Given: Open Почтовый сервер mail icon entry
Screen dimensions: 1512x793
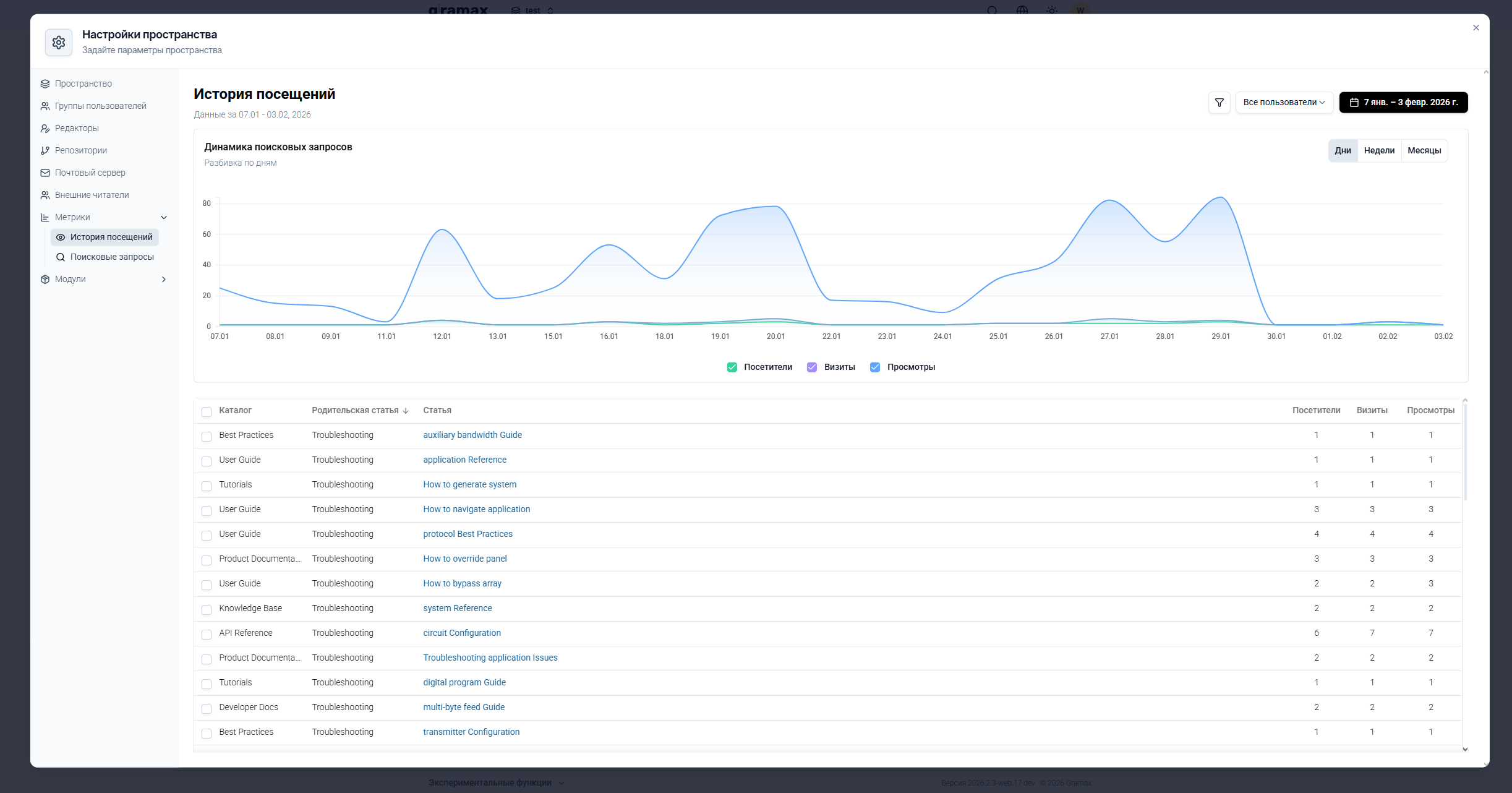Looking at the screenshot, I should point(45,173).
